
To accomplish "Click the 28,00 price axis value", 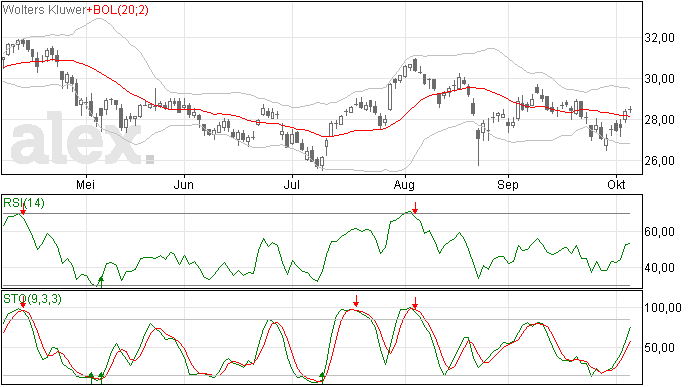I will [x=659, y=120].
